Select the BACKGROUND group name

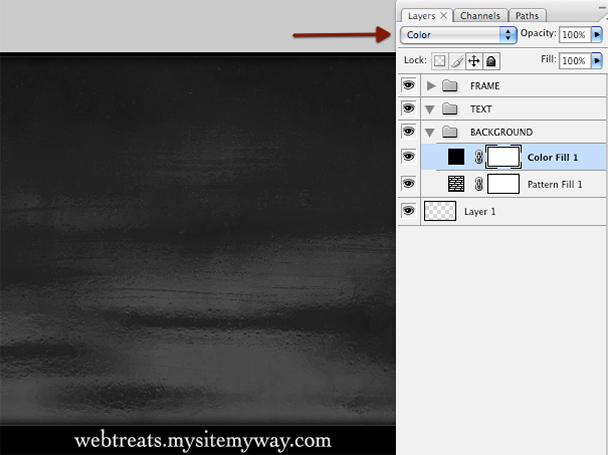[x=501, y=132]
